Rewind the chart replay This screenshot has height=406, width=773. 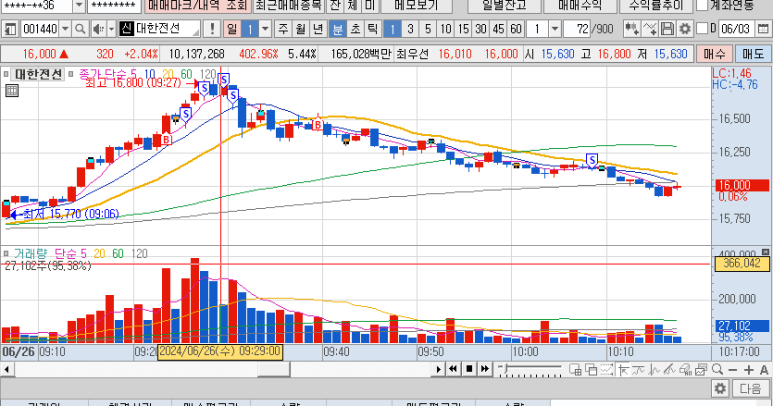click(453, 369)
